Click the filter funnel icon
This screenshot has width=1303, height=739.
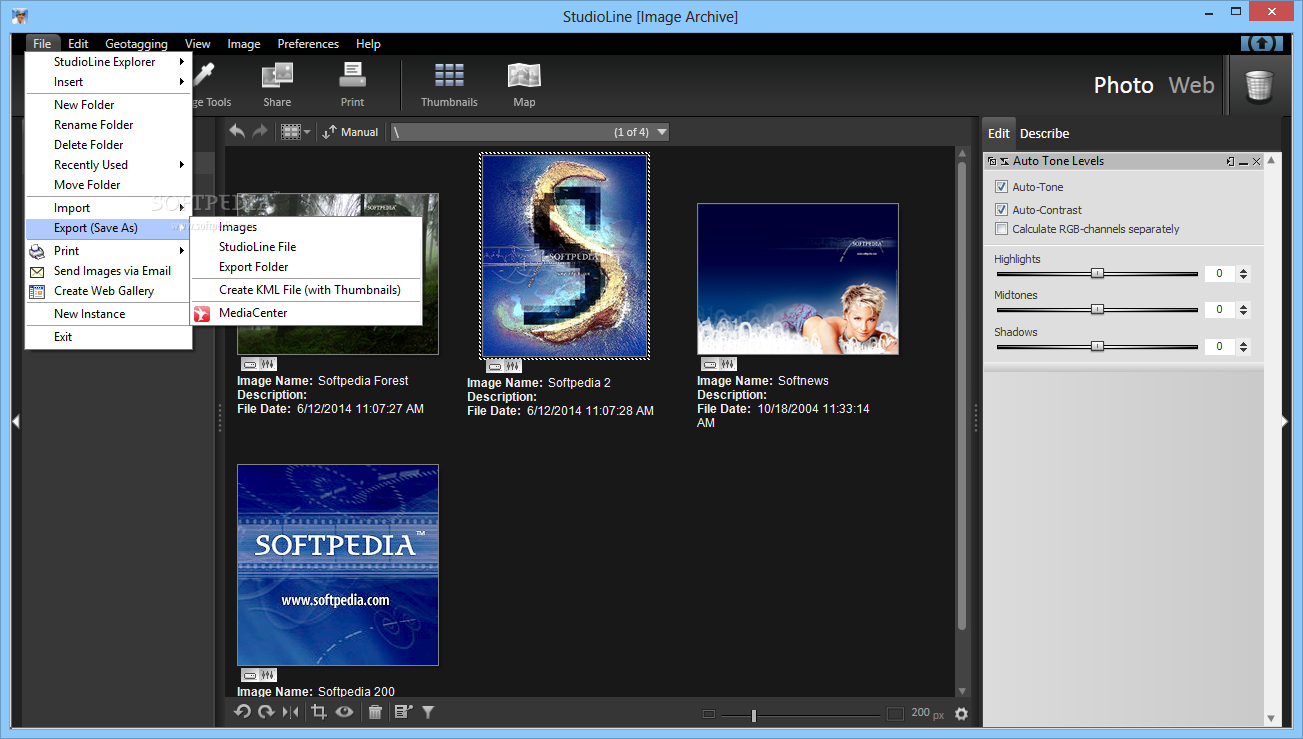pyautogui.click(x=428, y=712)
